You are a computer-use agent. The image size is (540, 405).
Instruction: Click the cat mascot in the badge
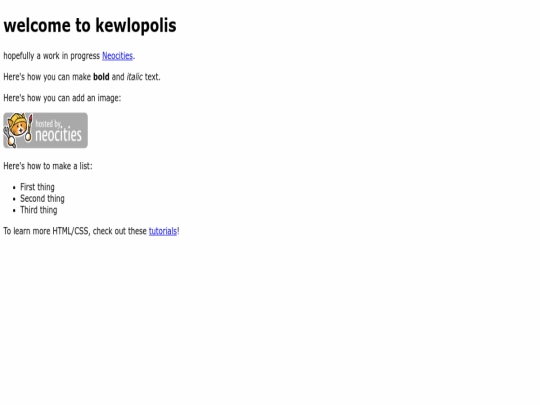tap(18, 130)
